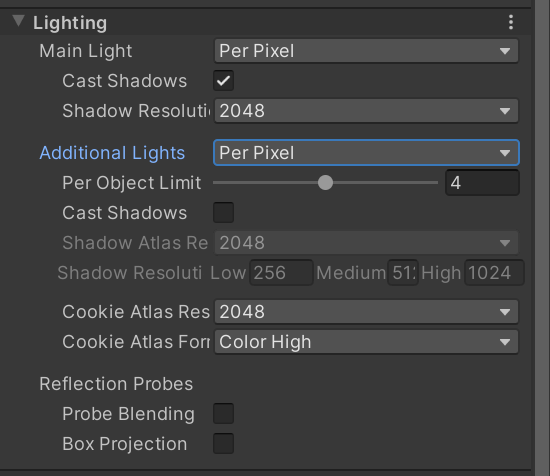Screen dimensions: 550x476
Task: Click the Cookie Atlas Res label
Action: point(136,312)
